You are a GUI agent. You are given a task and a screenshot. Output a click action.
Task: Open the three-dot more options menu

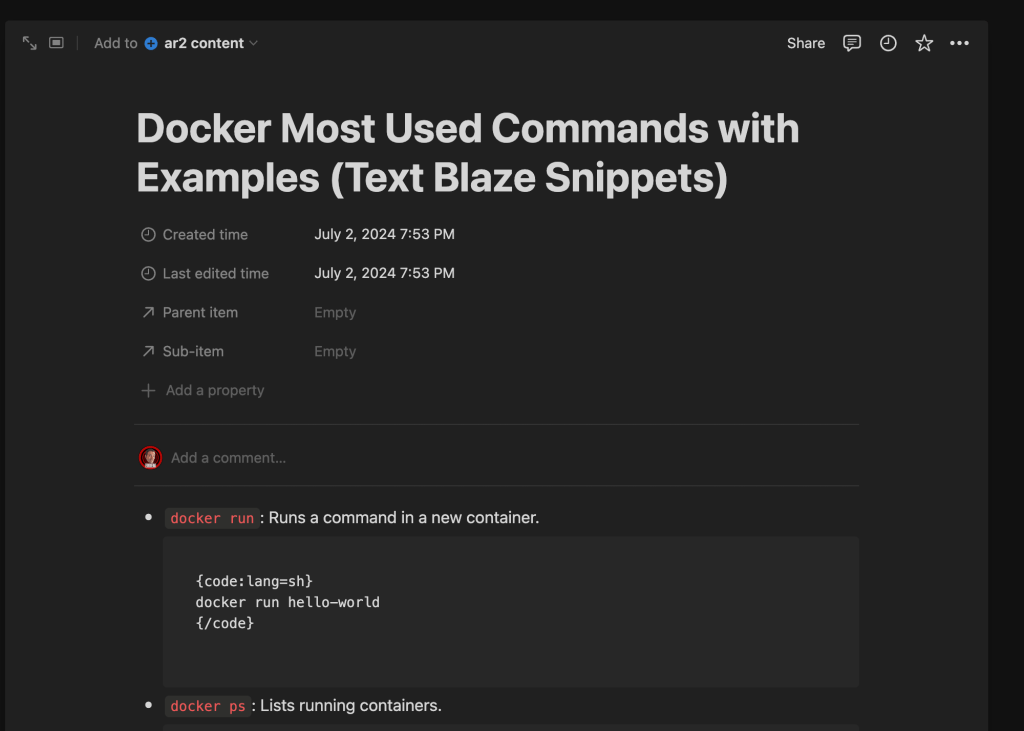(x=959, y=43)
